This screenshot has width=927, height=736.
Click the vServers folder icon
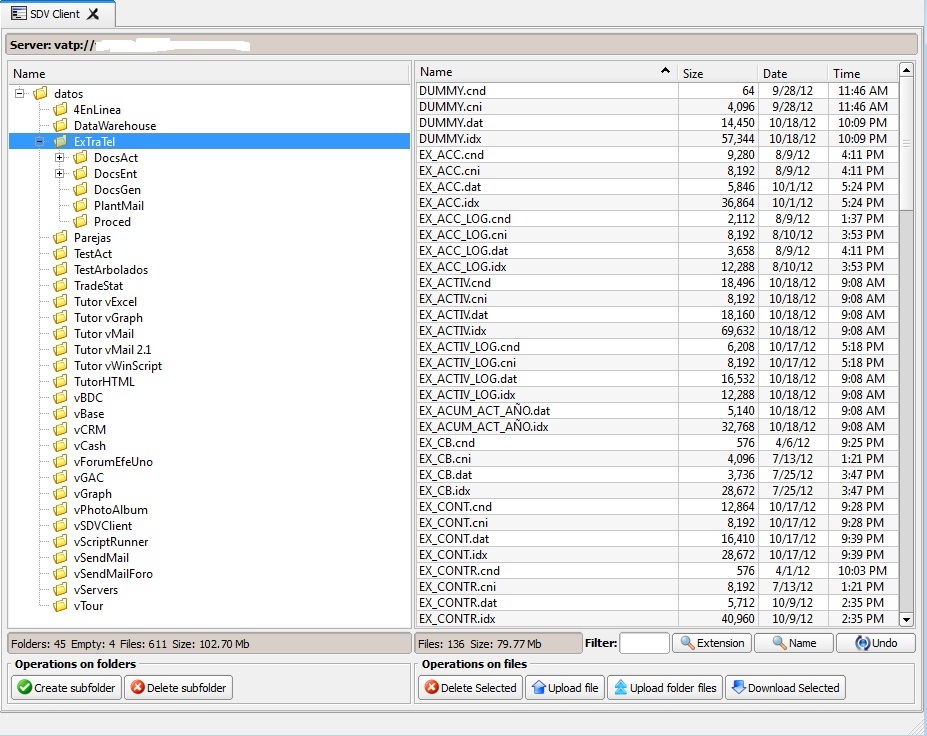(x=60, y=589)
